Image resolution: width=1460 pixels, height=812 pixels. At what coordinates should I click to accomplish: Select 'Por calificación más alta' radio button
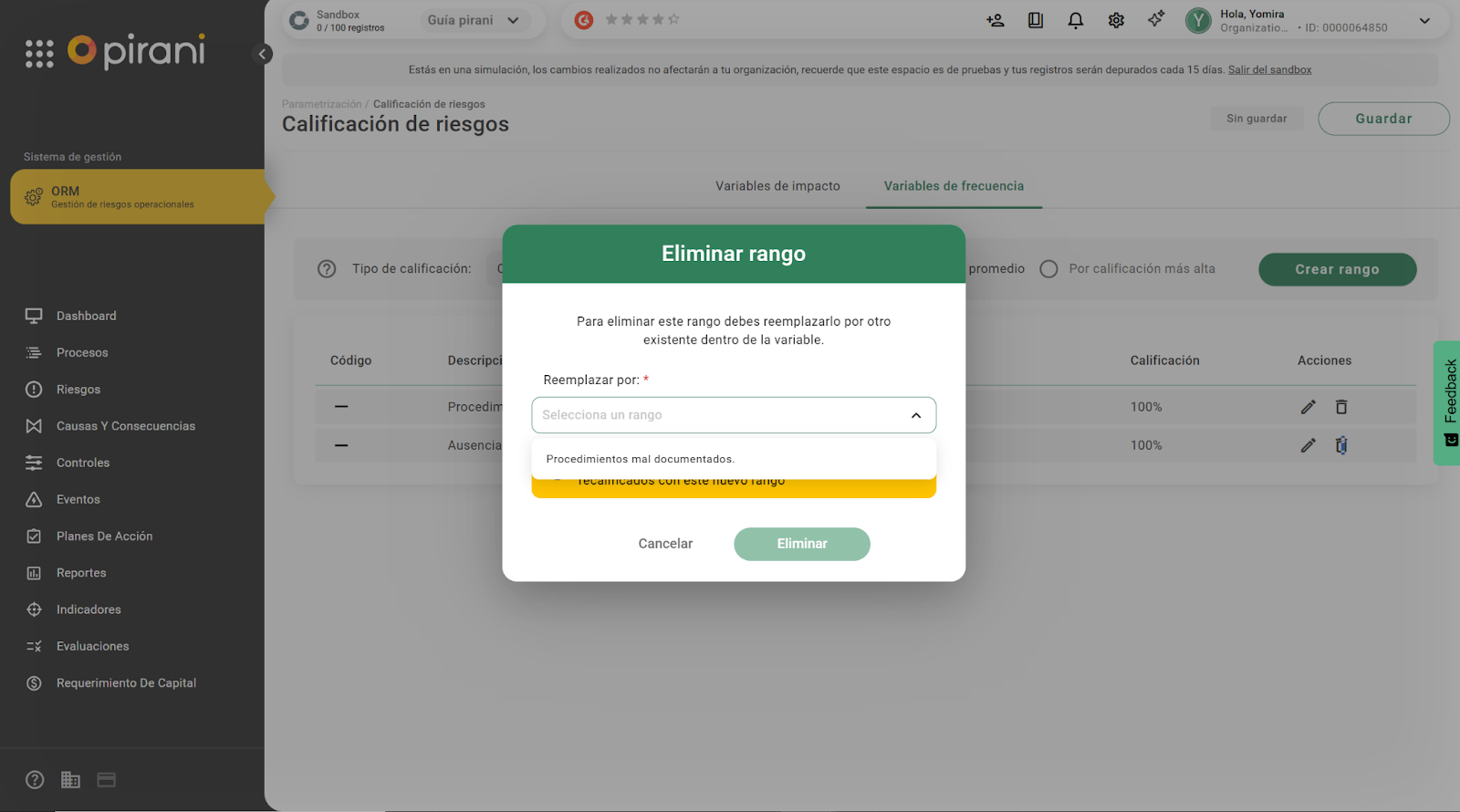coord(1048,269)
